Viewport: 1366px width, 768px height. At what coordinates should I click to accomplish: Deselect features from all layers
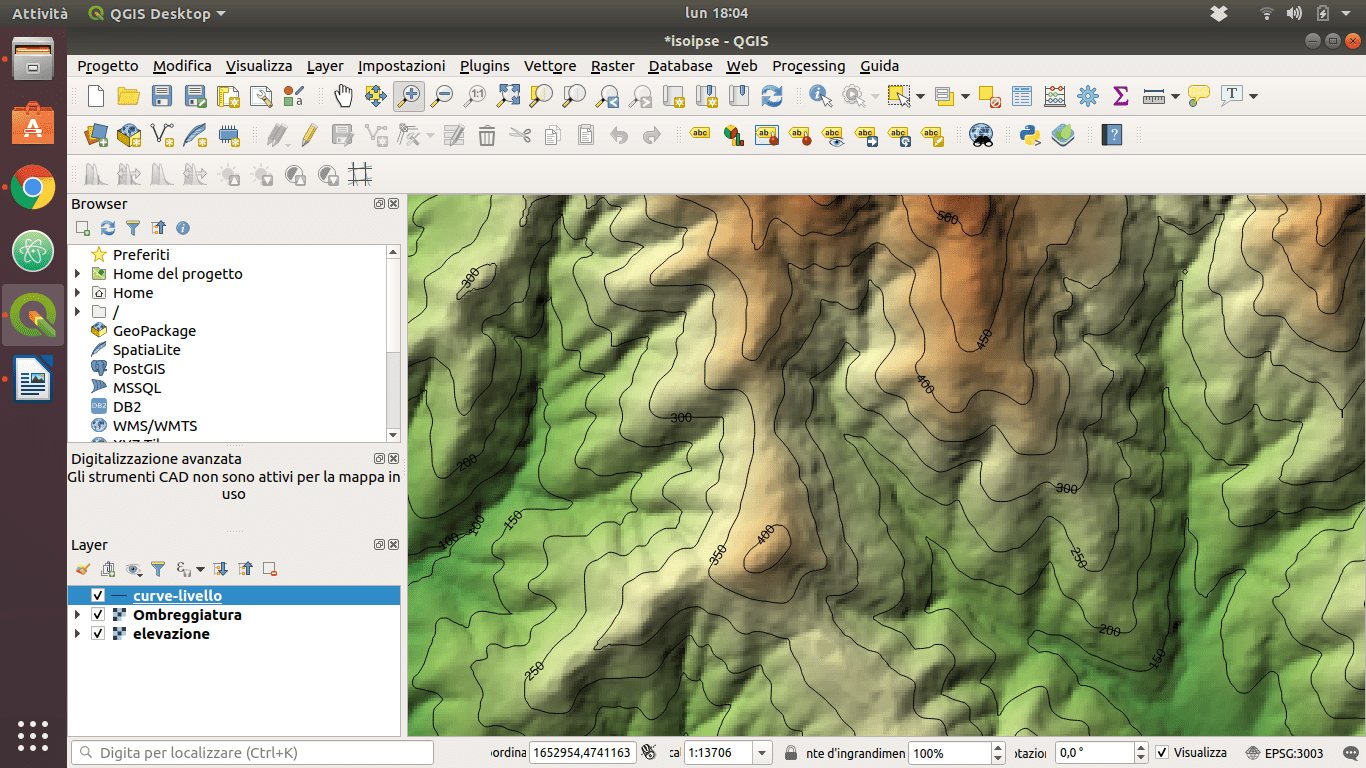pyautogui.click(x=990, y=96)
